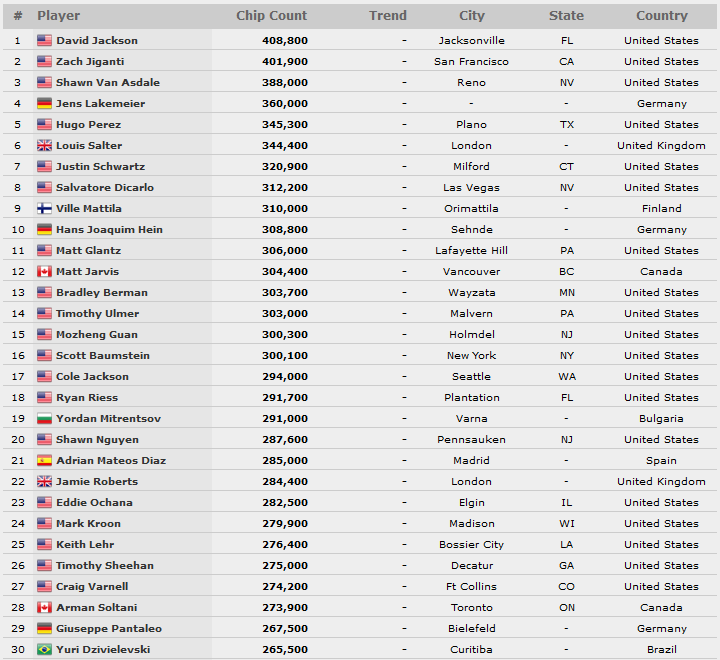
Task: Click the Spanish flag beside Adrian Mateos Diaz
Action: pyautogui.click(x=44, y=460)
